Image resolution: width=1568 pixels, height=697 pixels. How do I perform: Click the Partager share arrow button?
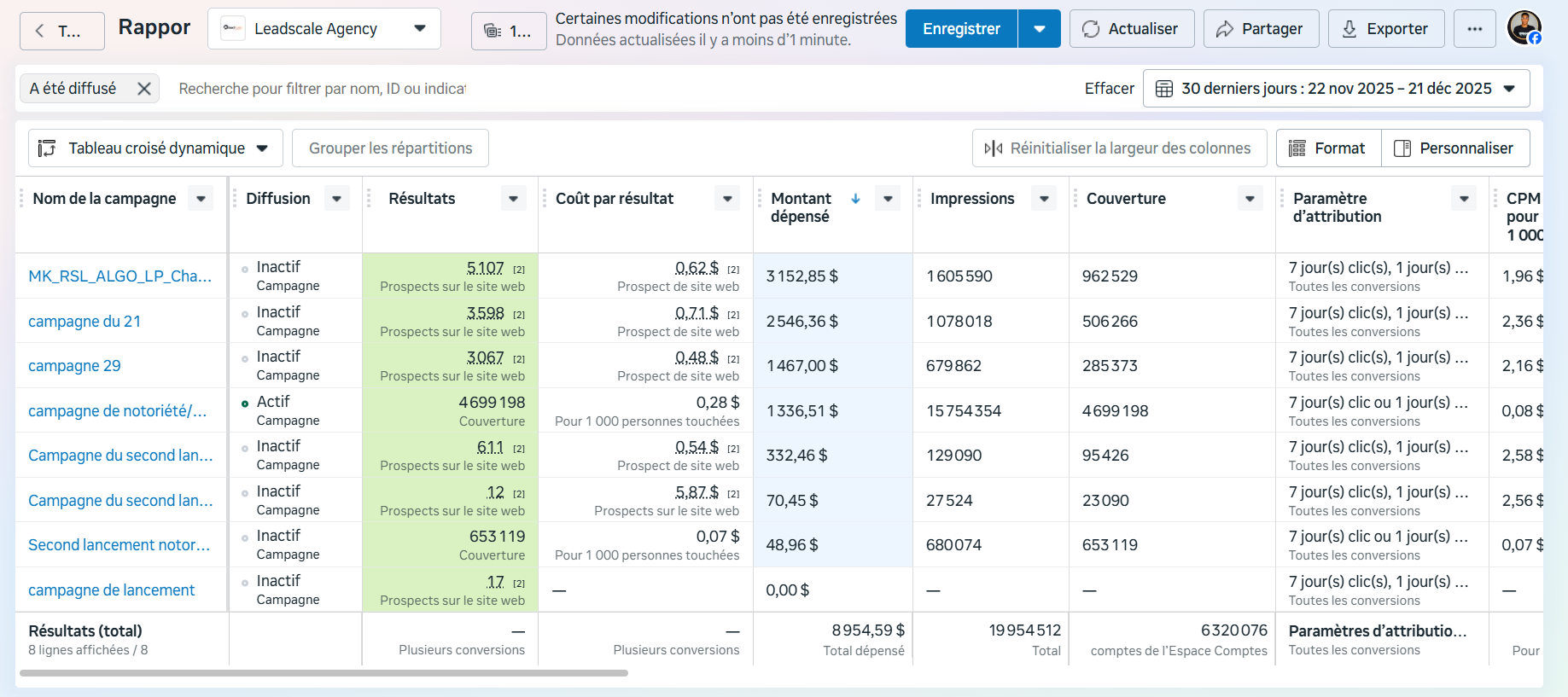[x=1261, y=29]
